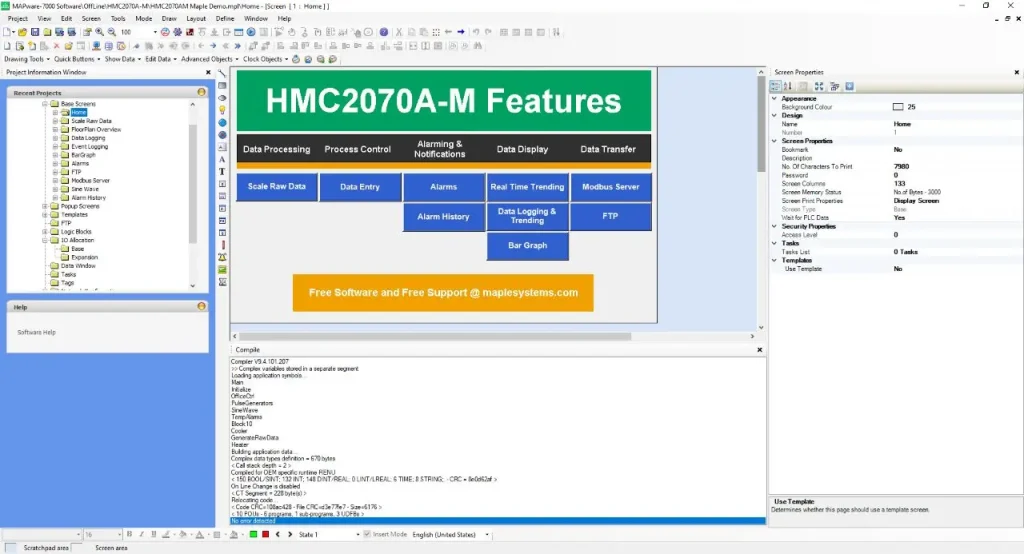This screenshot has height=554, width=1024.
Task: Open the Draw menu
Action: point(169,18)
